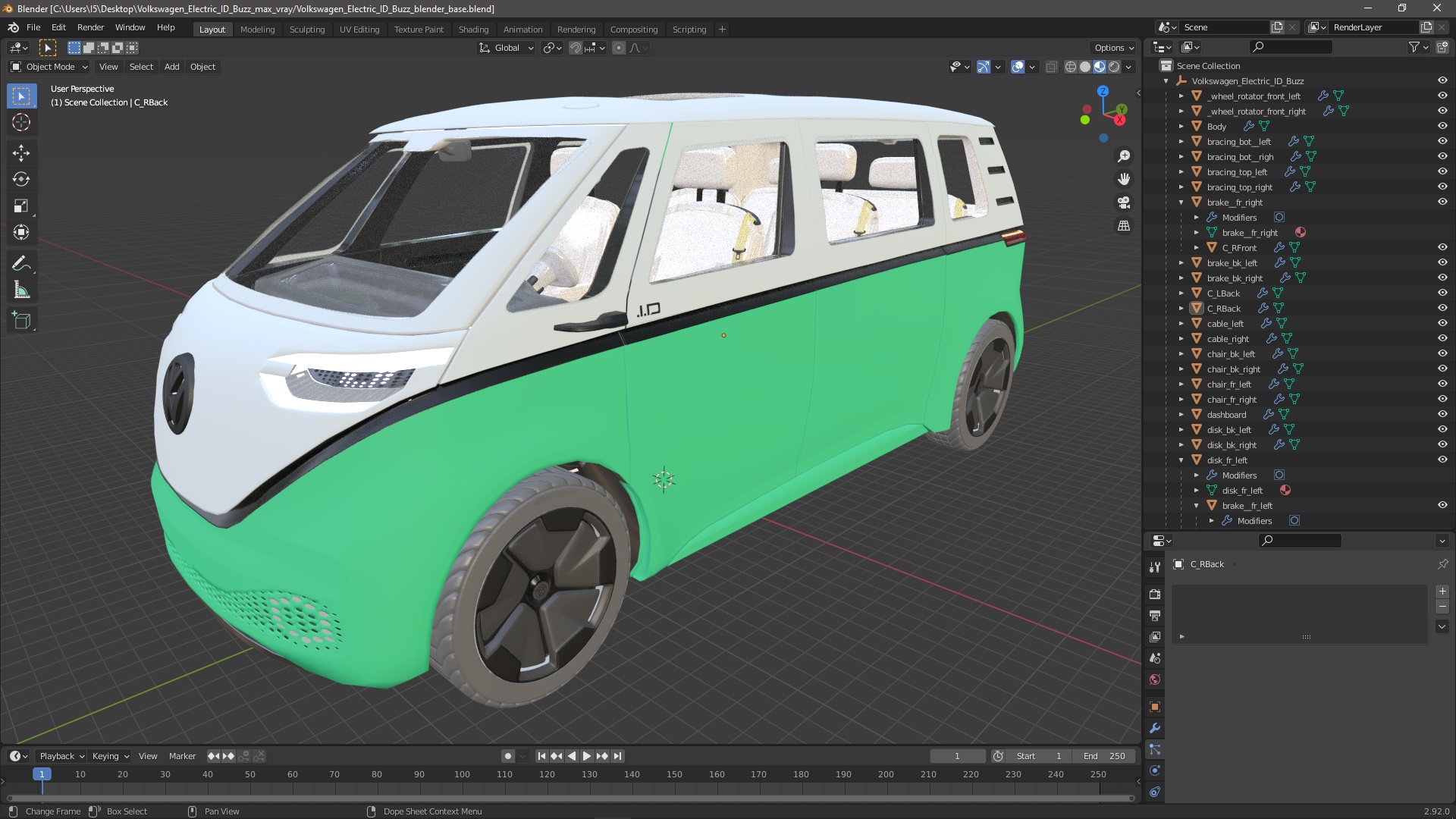Collapse brake_fr_right tree item

pyautogui.click(x=1181, y=202)
